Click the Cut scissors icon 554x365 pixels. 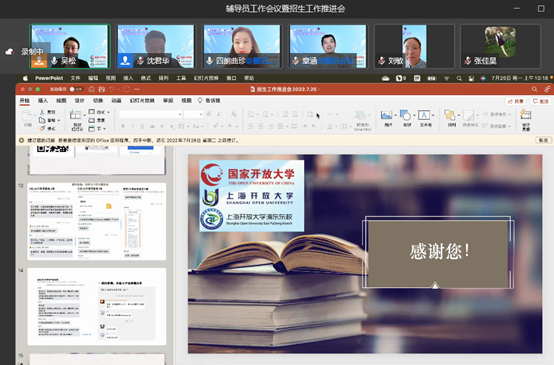[x=42, y=112]
